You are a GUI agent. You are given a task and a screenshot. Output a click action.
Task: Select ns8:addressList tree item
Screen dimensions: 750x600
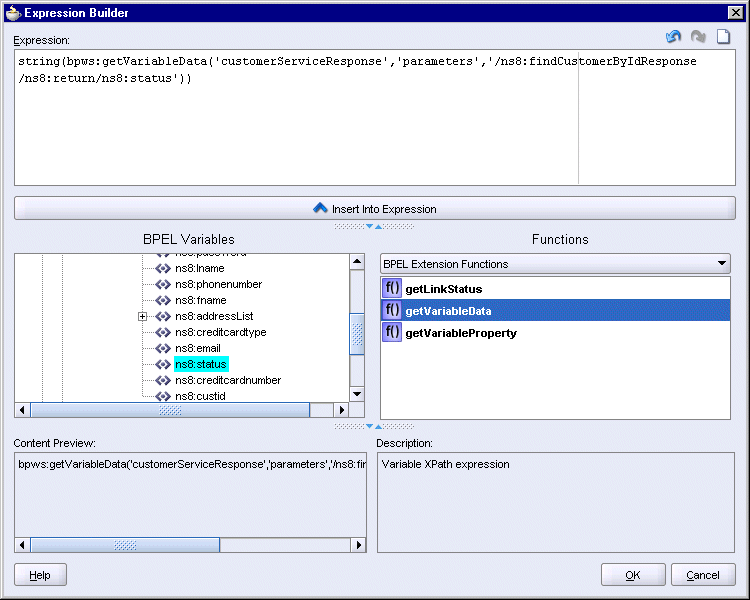point(214,316)
